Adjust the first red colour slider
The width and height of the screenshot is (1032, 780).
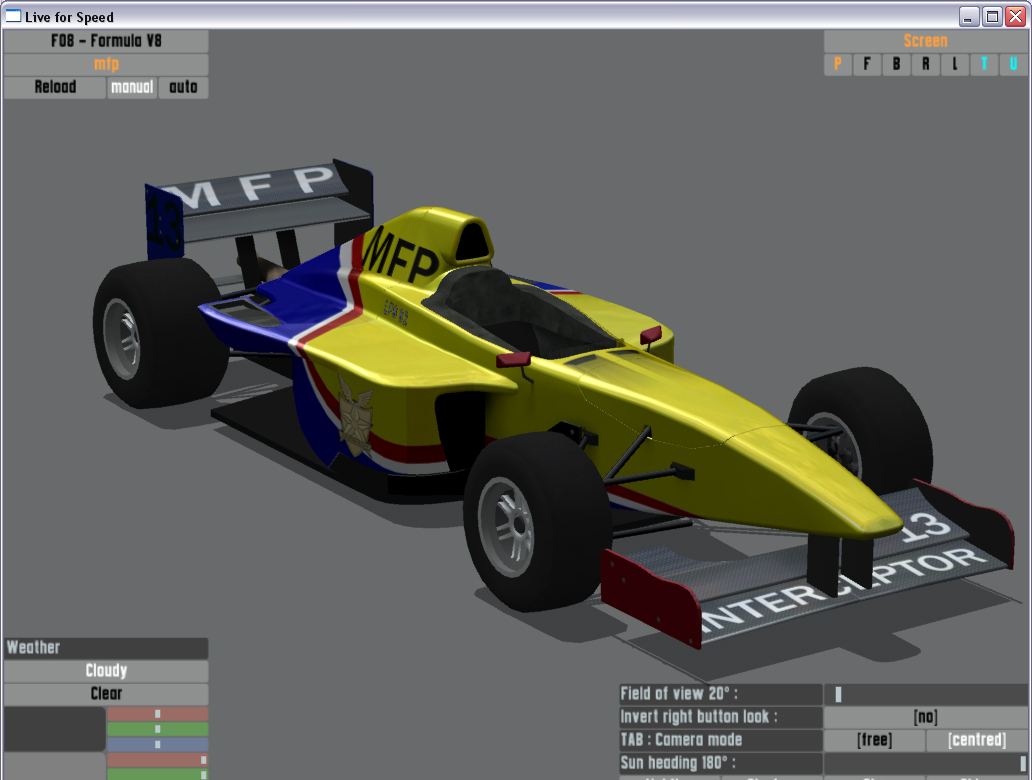[158, 714]
